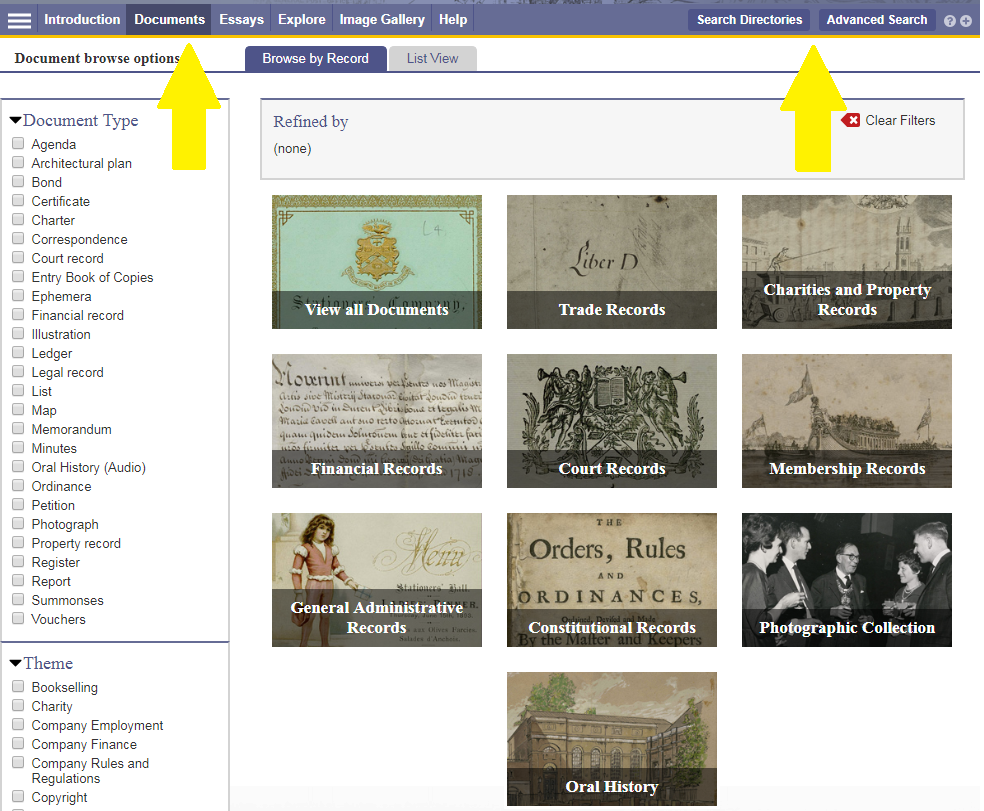
Task: Click the Advanced Search button
Action: pos(876,20)
